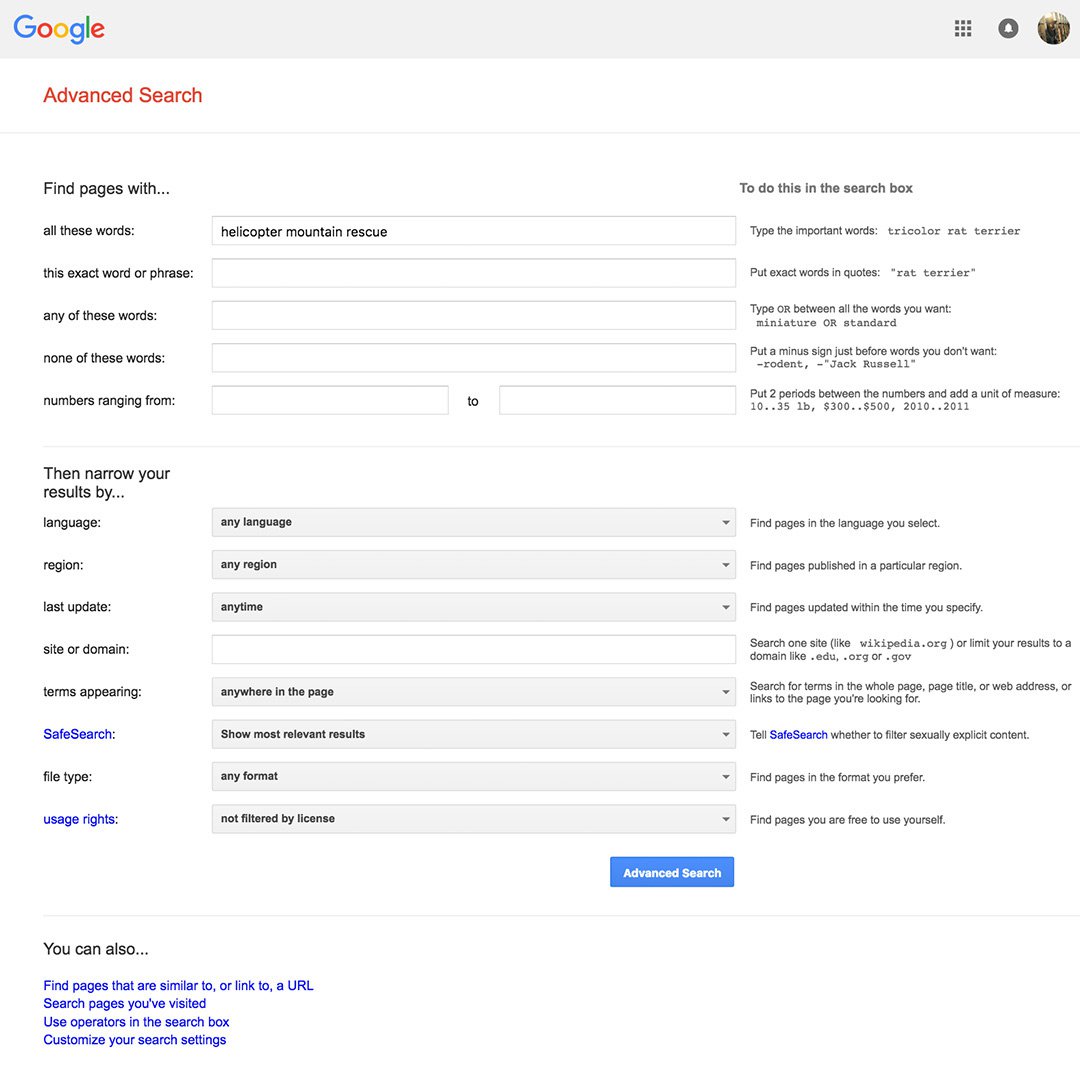Open the SafeSearch label link
Viewport: 1080px width, 1080px height.
pos(77,734)
